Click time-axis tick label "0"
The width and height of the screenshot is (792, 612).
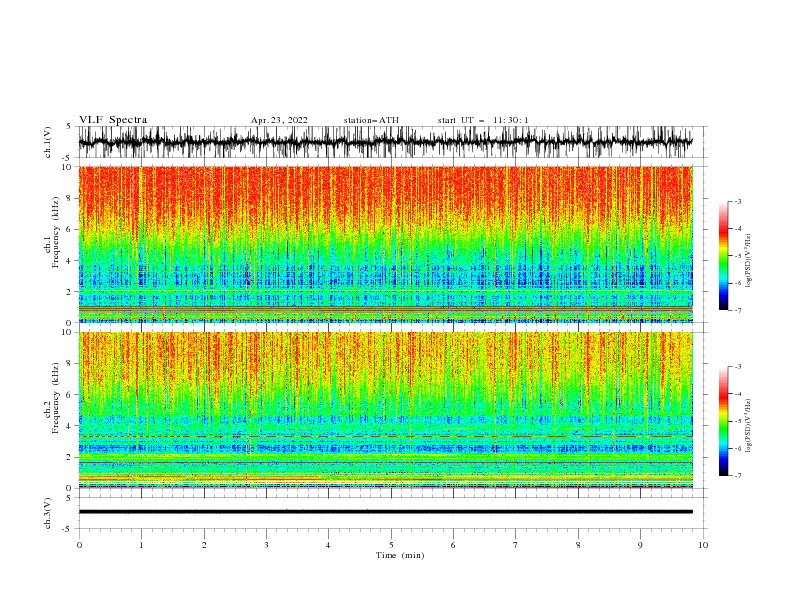coord(79,545)
